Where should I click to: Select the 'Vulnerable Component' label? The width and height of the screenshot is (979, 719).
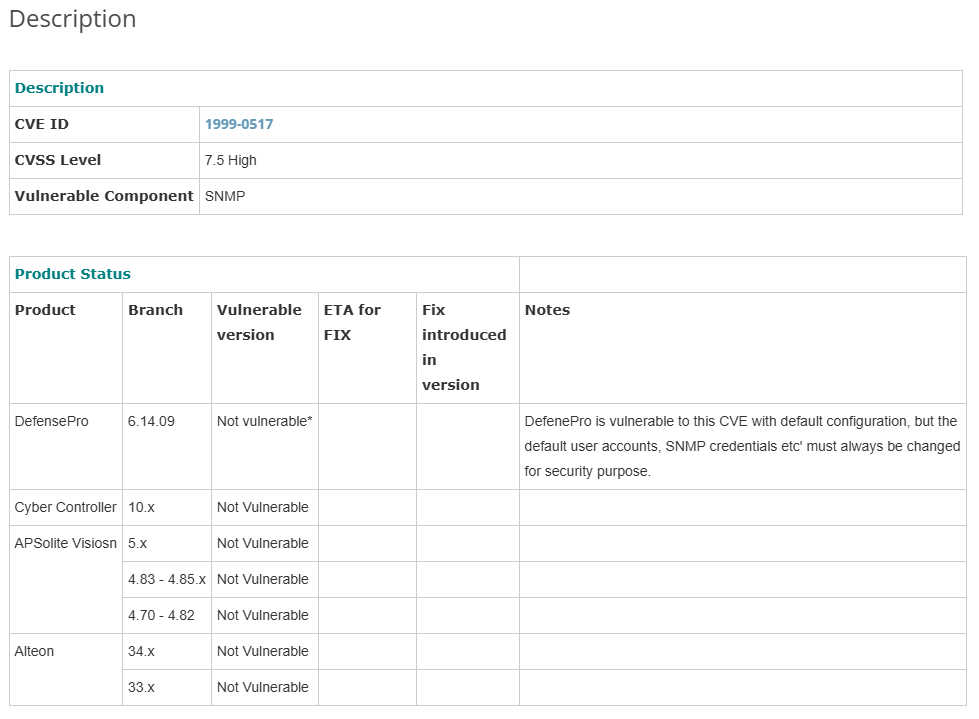[104, 196]
